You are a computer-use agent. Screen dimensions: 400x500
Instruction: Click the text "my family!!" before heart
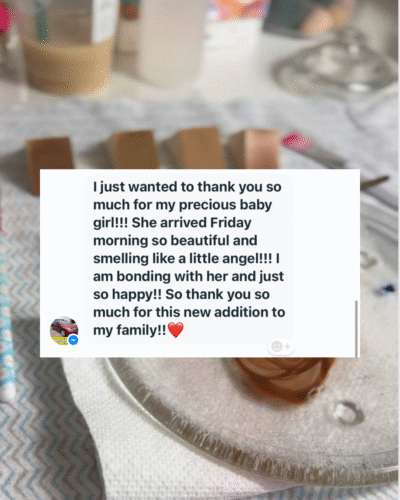click(129, 331)
